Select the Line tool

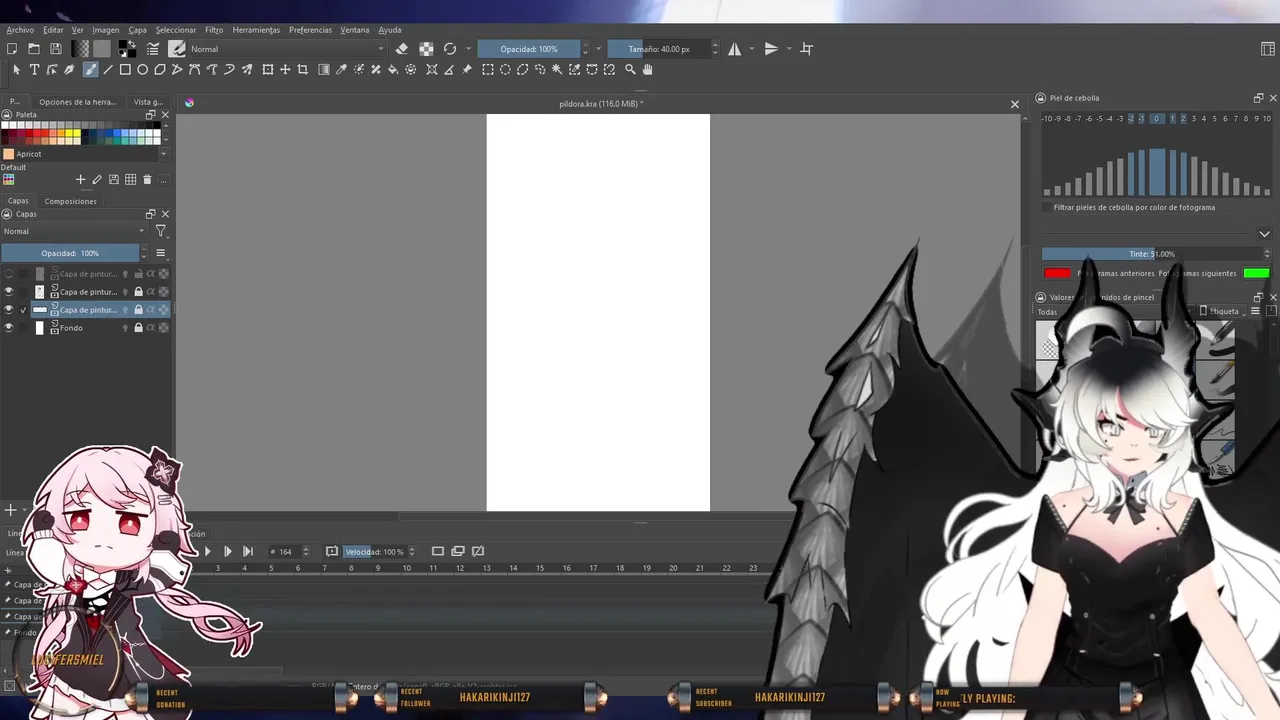click(108, 69)
